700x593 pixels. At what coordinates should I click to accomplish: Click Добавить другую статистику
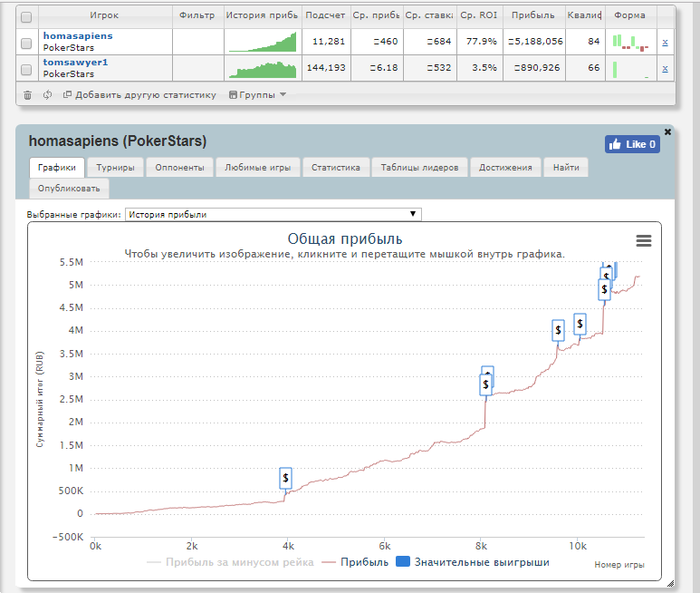click(x=140, y=95)
